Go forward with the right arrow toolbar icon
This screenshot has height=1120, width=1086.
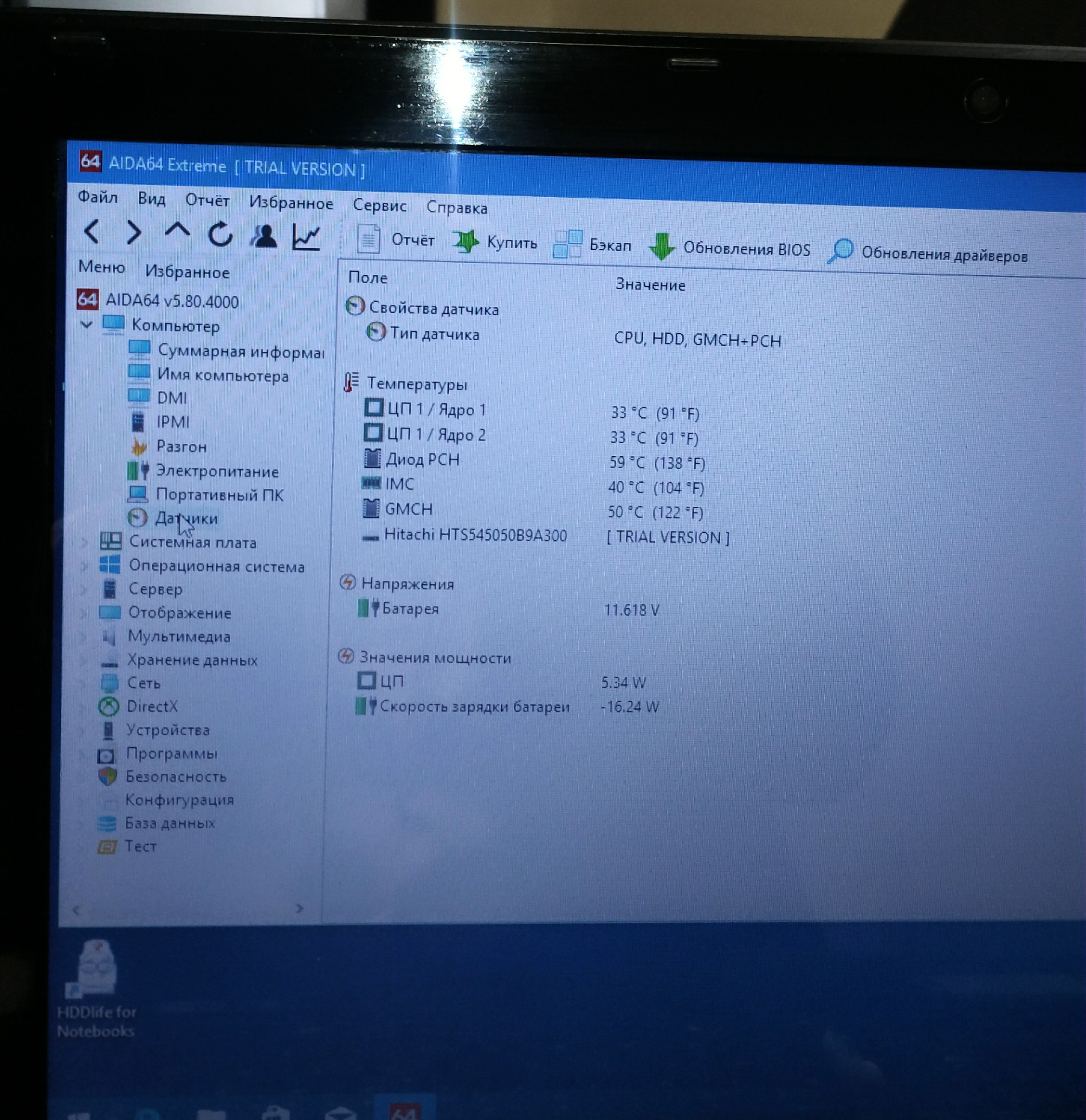134,233
